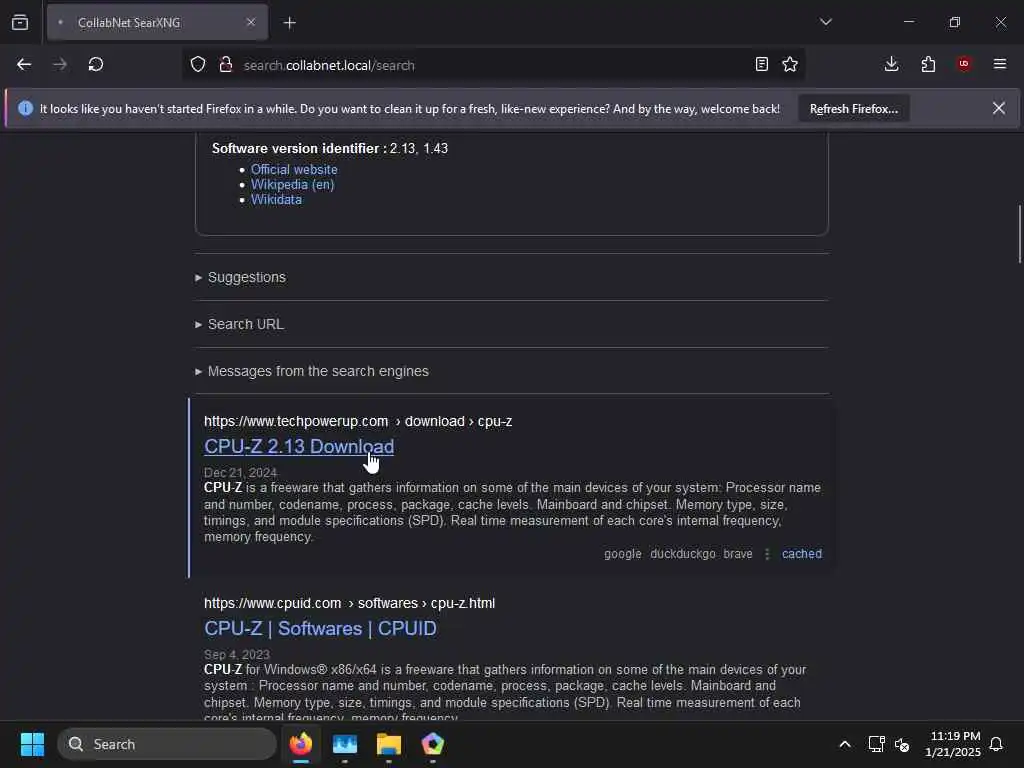The height and width of the screenshot is (768, 1024).
Task: Close the CollabNet SearXNG tab
Action: coord(251,22)
